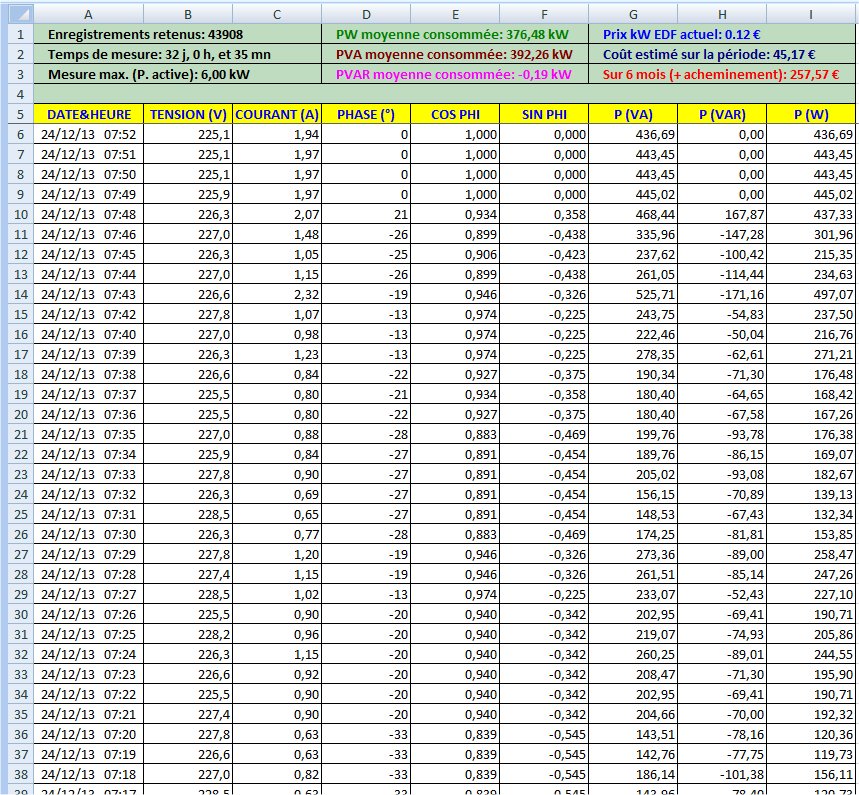Viewport: 859px width, 795px height.
Task: Click current value 2,07 in row 10
Action: 277,214
